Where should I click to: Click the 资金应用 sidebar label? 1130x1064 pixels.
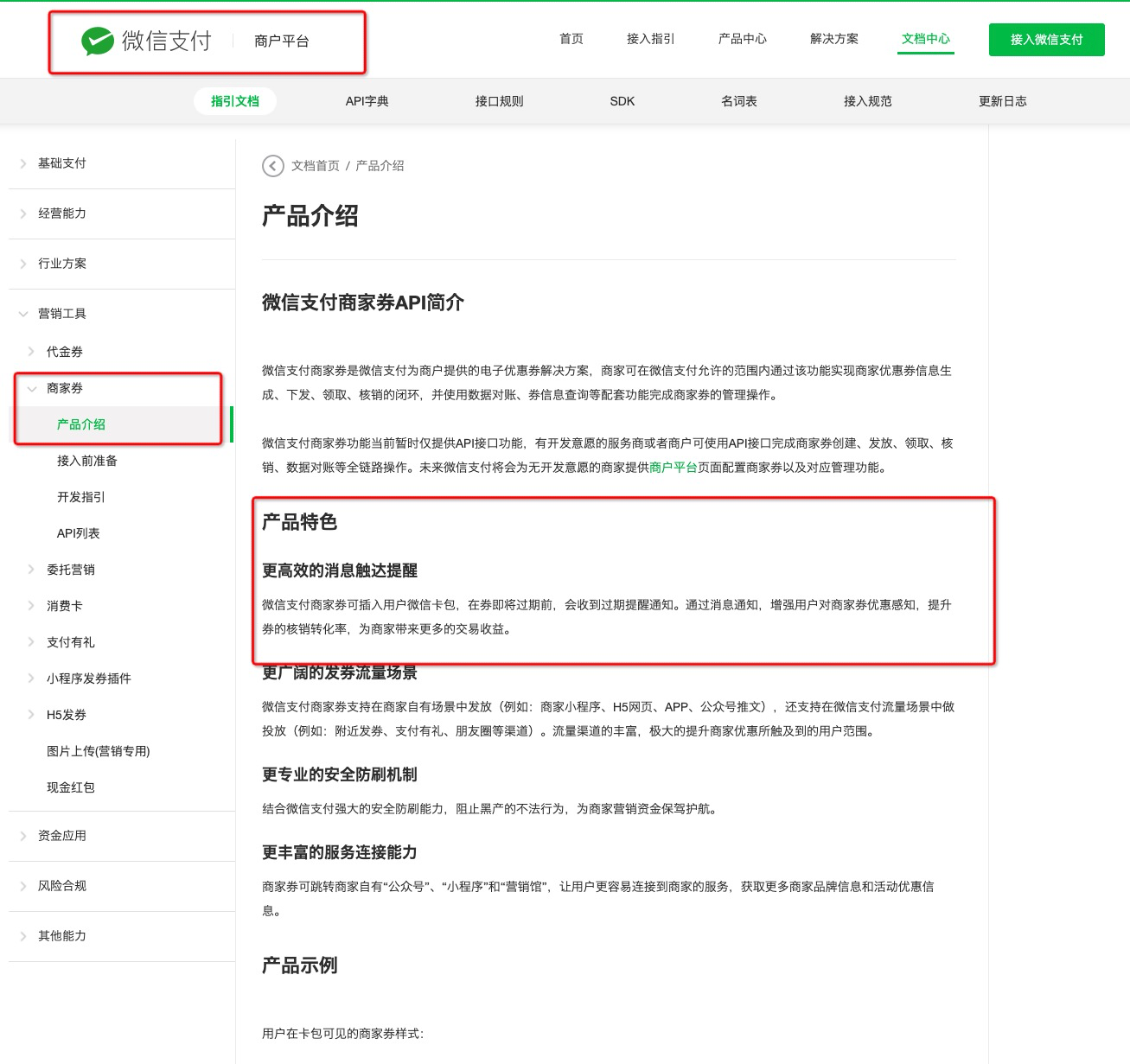pos(62,836)
